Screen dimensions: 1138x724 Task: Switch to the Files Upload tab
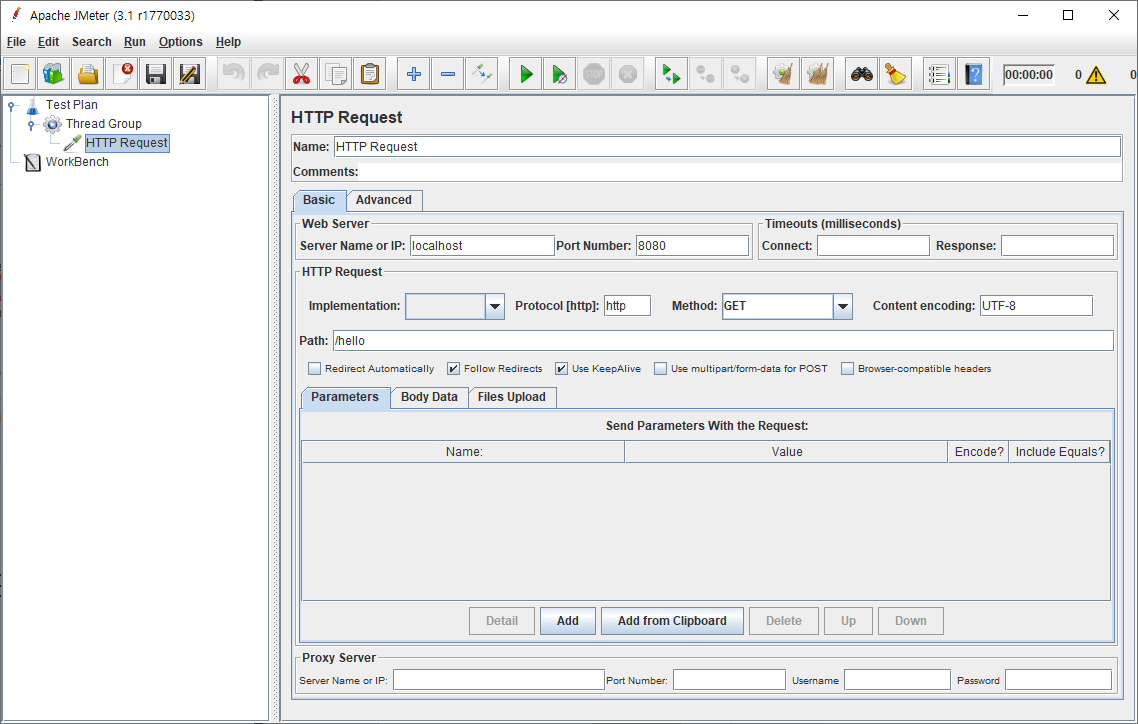pyautogui.click(x=512, y=397)
